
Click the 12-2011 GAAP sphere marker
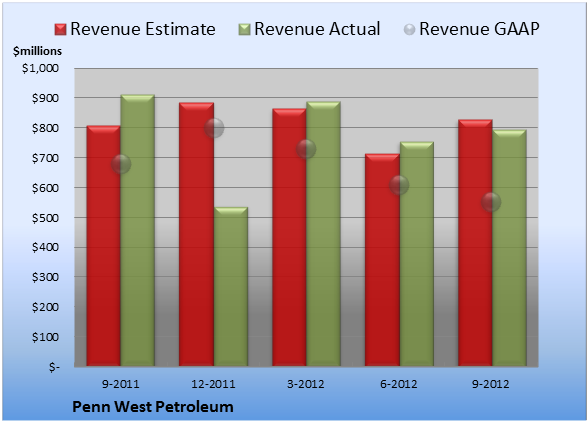pos(214,128)
